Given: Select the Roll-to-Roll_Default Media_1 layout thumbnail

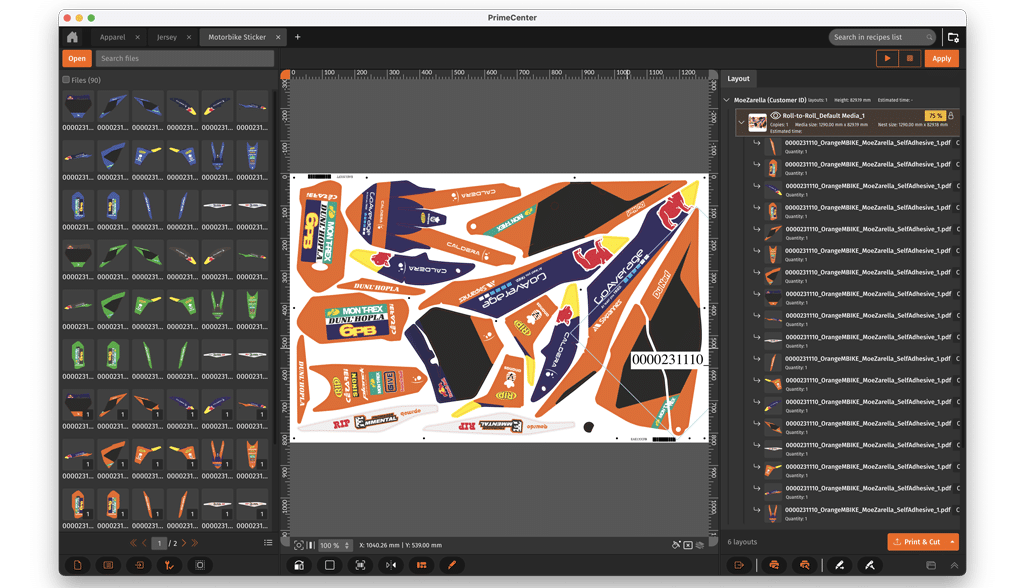Looking at the screenshot, I should coord(758,122).
